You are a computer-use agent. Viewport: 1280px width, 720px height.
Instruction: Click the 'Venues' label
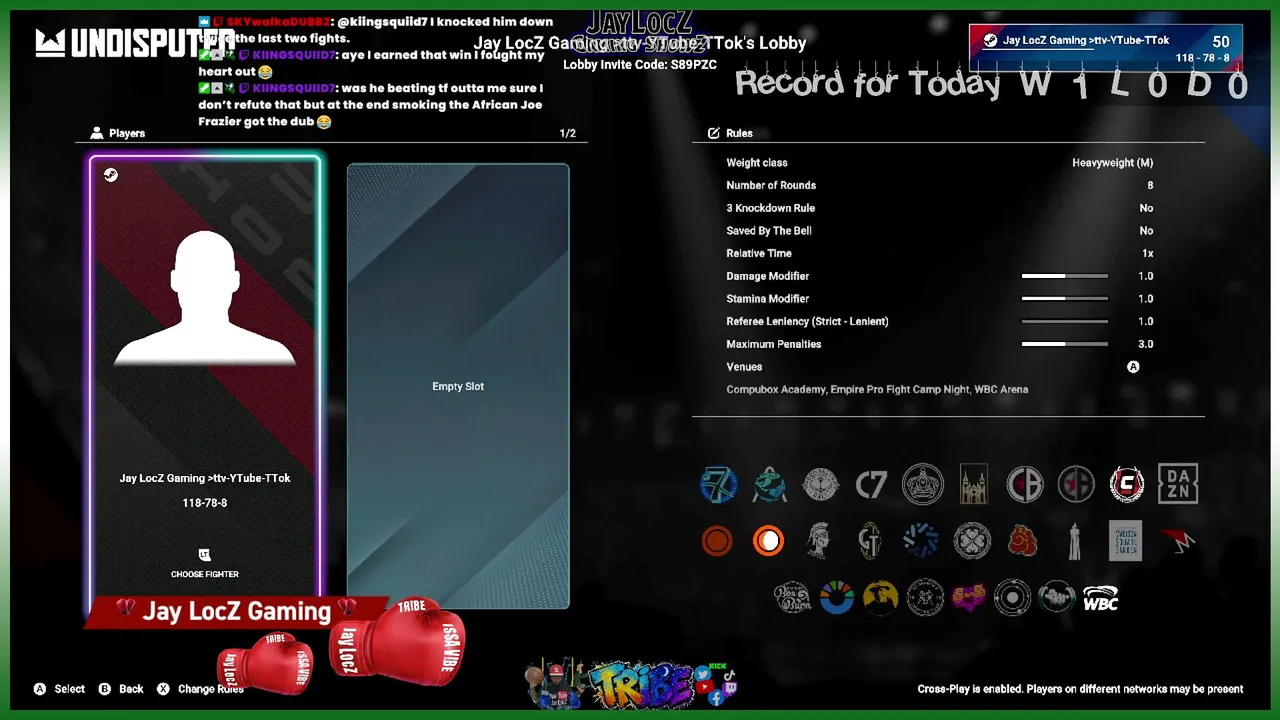(744, 367)
